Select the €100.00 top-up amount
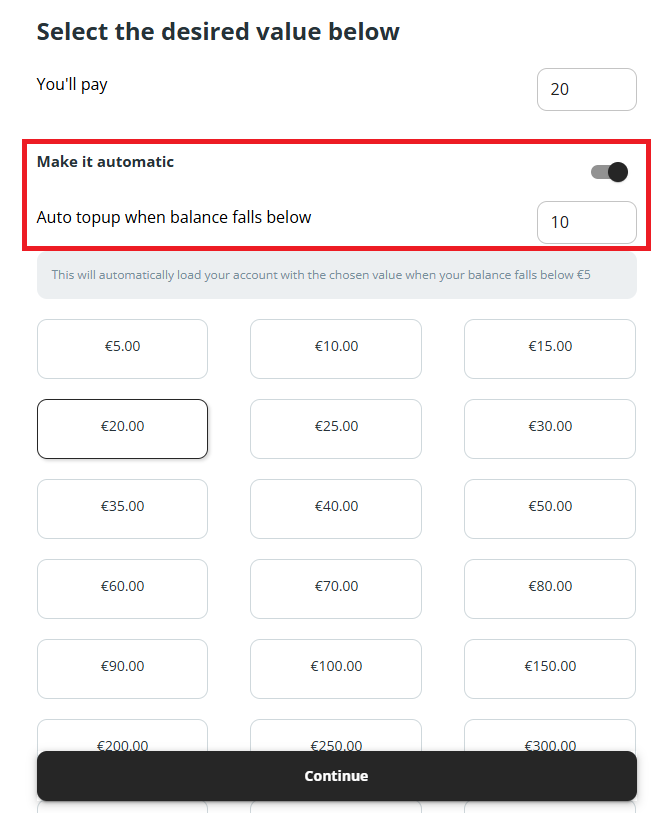 (335, 668)
